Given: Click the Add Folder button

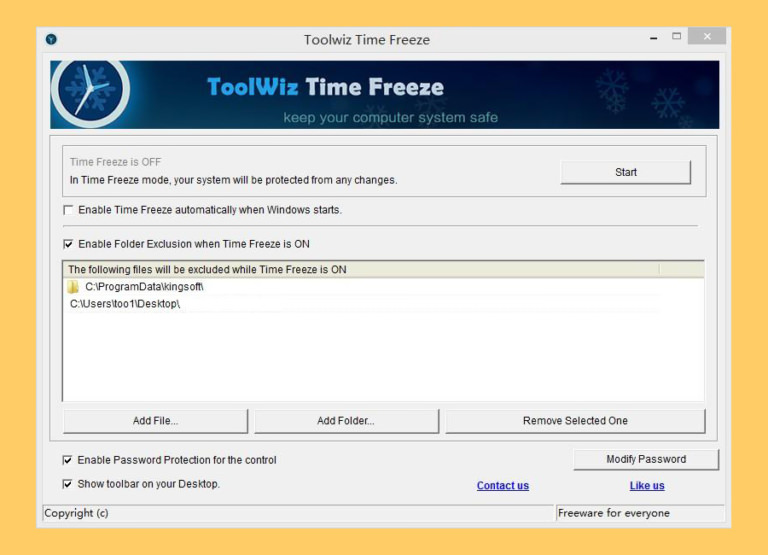Looking at the screenshot, I should pyautogui.click(x=346, y=421).
